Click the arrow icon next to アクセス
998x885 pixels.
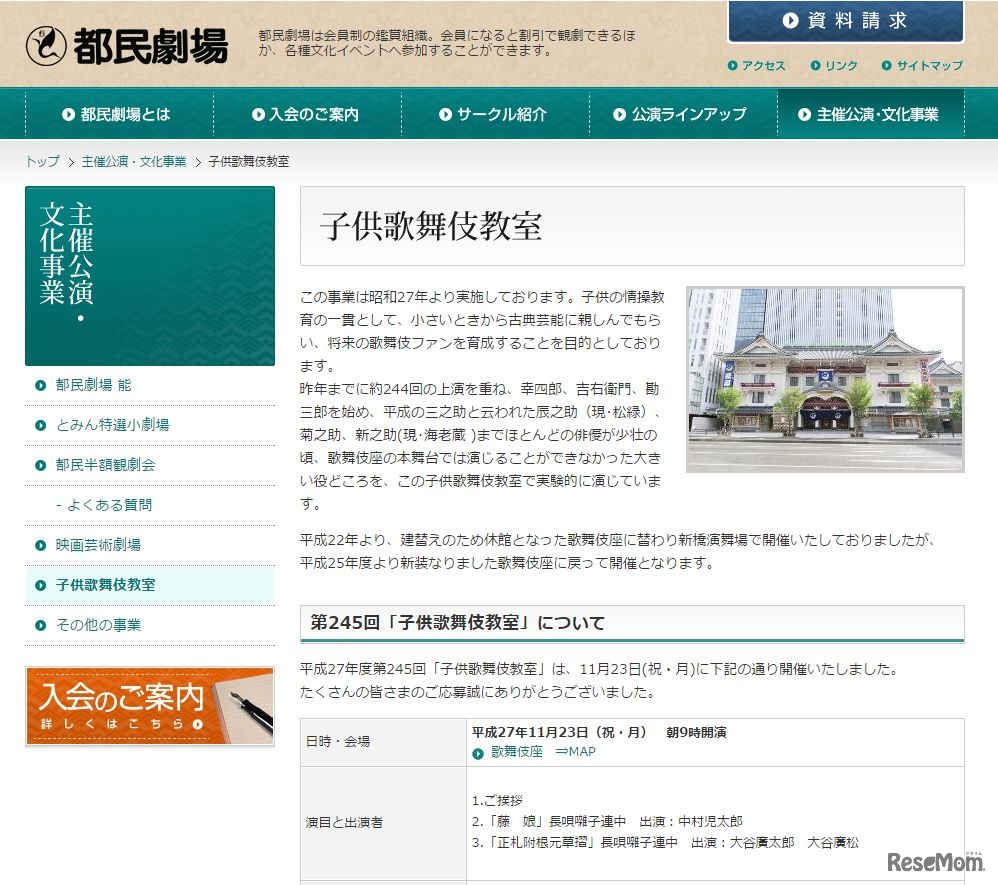click(736, 65)
